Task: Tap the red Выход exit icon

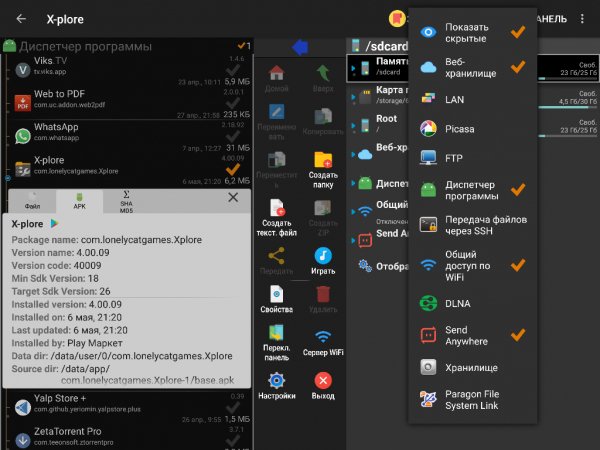Action: click(x=323, y=380)
